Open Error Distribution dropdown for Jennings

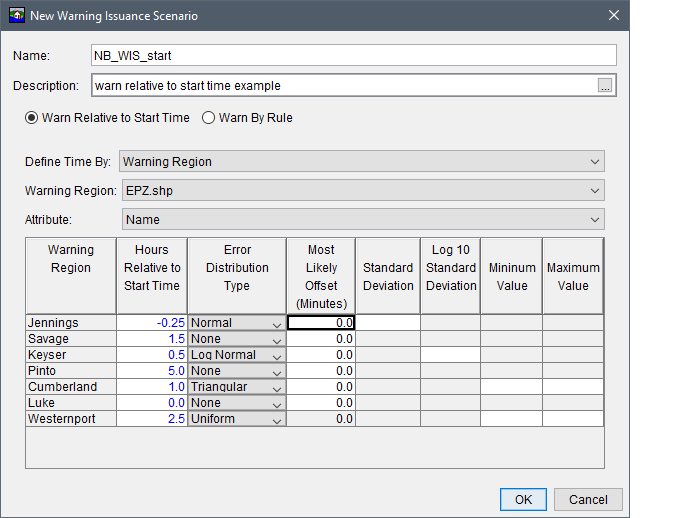(236, 323)
